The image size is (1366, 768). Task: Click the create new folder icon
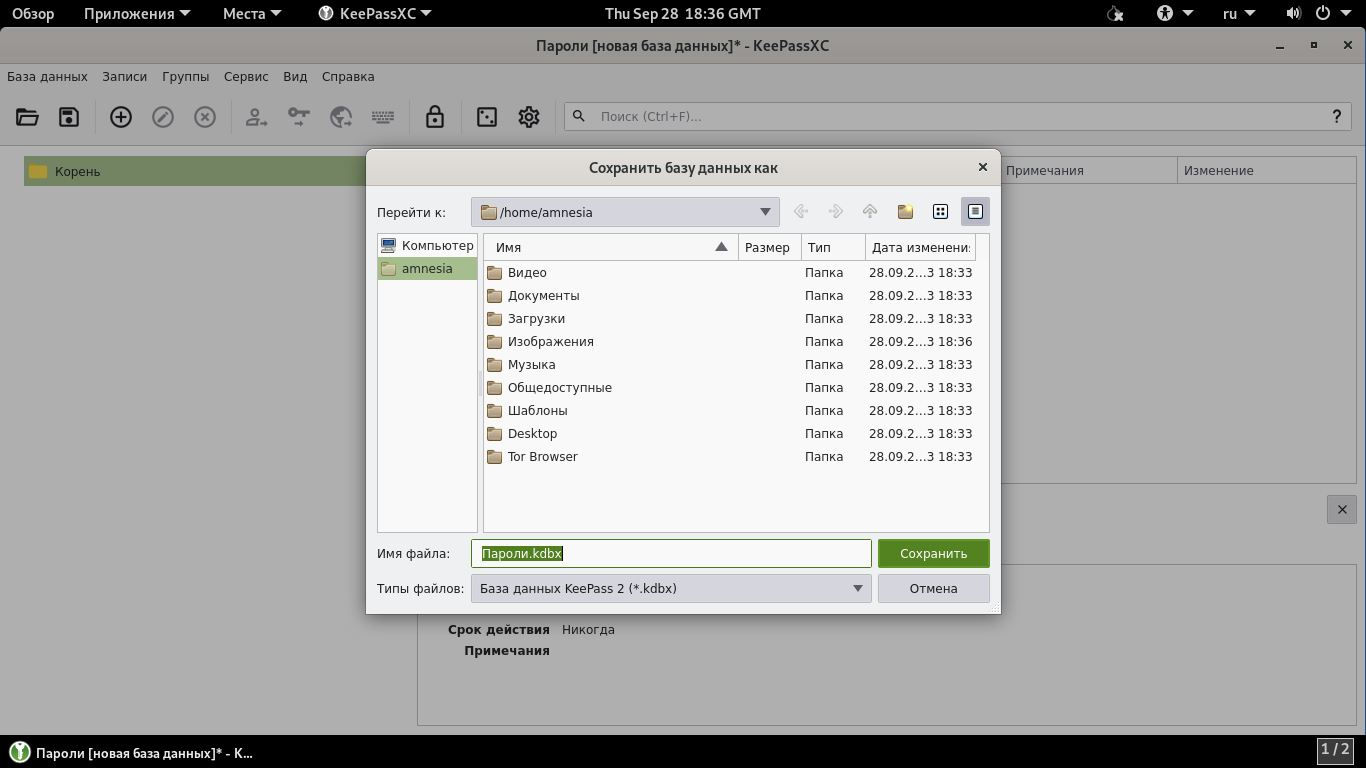point(905,212)
